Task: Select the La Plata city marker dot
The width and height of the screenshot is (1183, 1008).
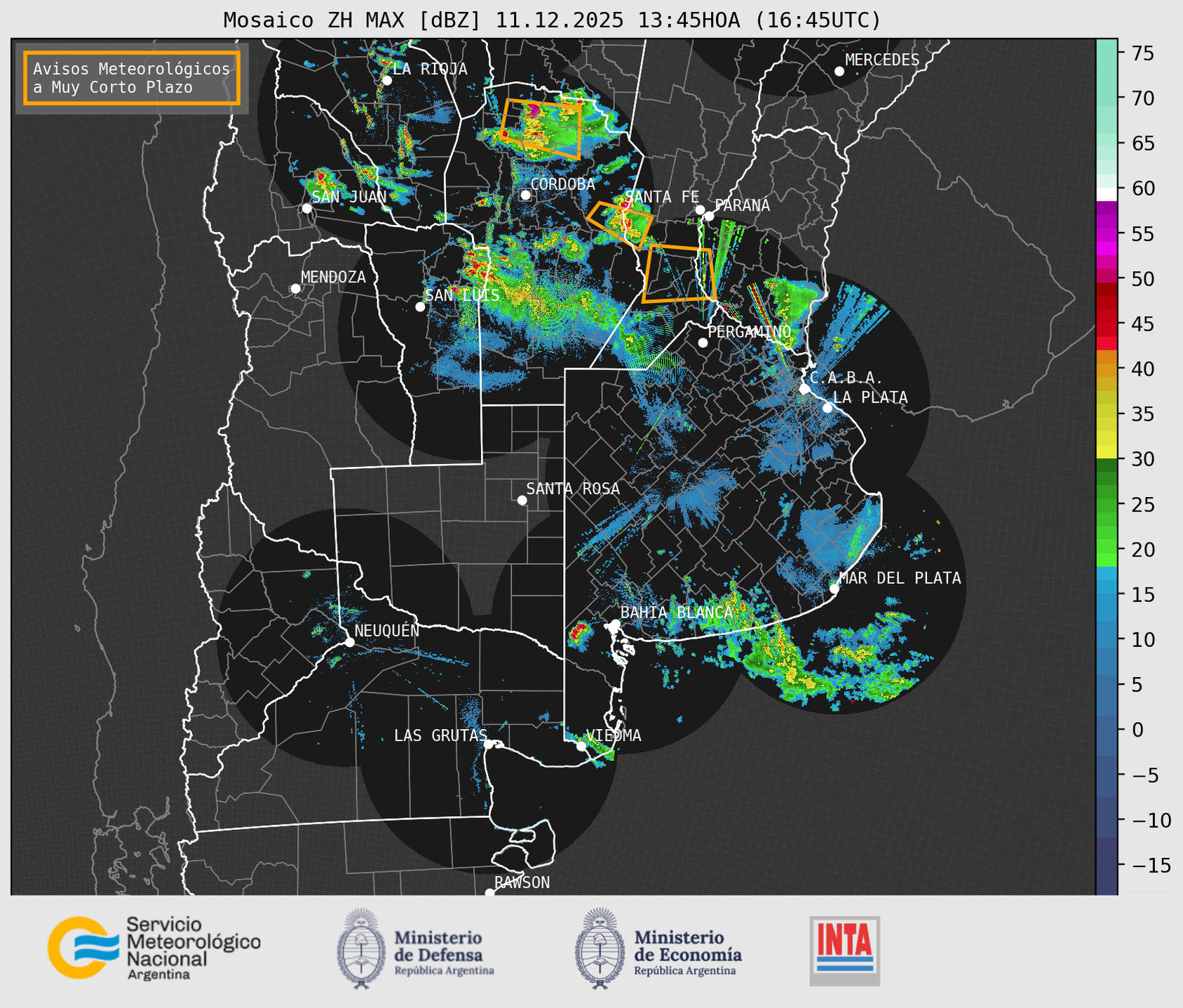Action: 827,408
